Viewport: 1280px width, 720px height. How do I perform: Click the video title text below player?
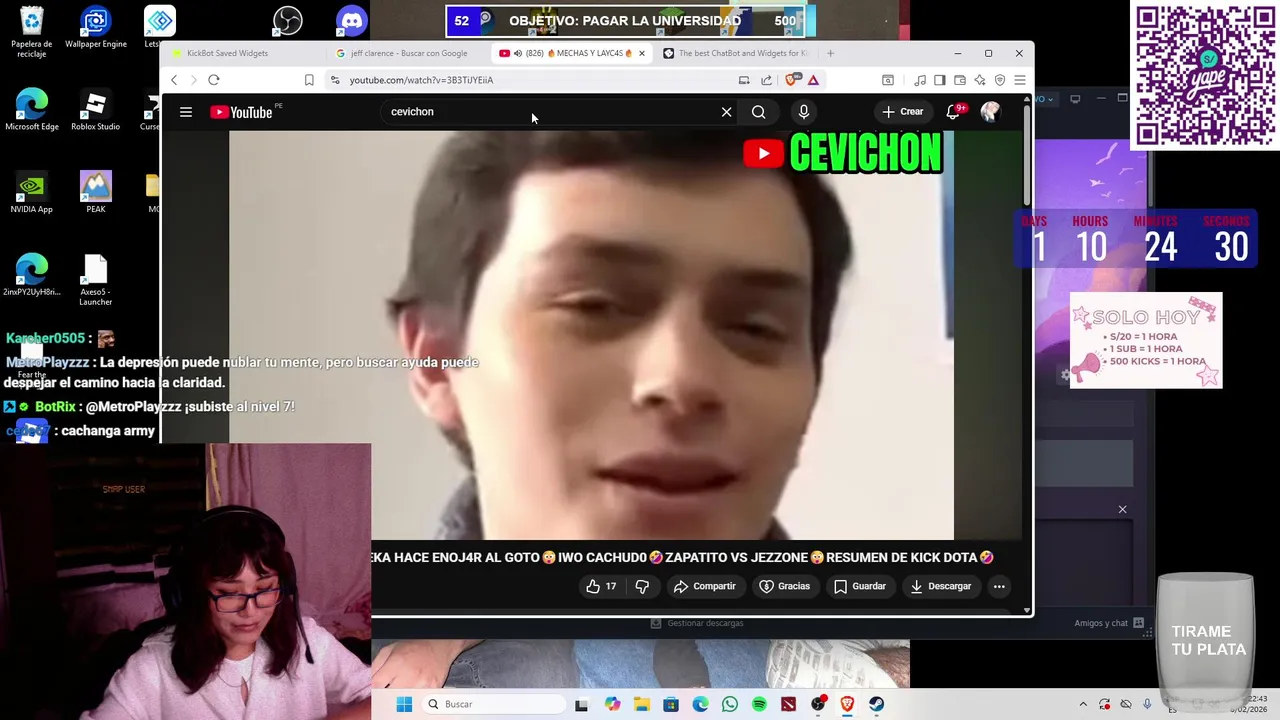coord(682,558)
